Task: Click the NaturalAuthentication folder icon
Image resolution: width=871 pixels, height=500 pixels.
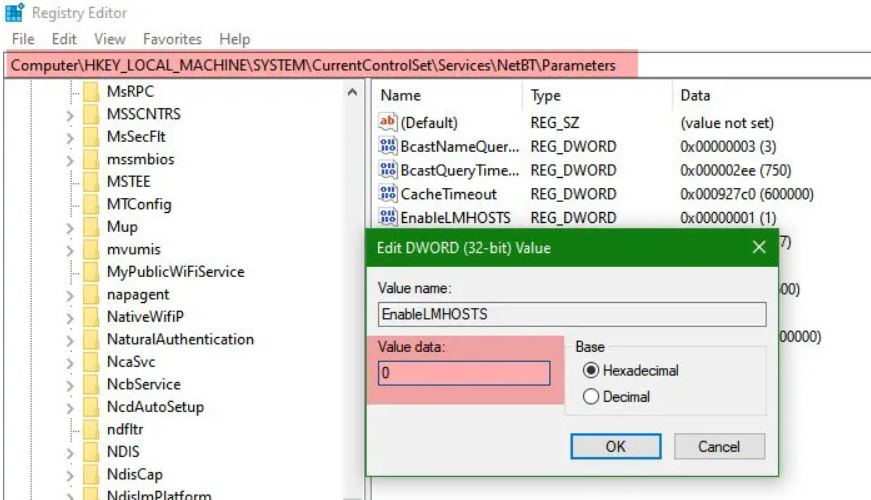Action: [91, 339]
